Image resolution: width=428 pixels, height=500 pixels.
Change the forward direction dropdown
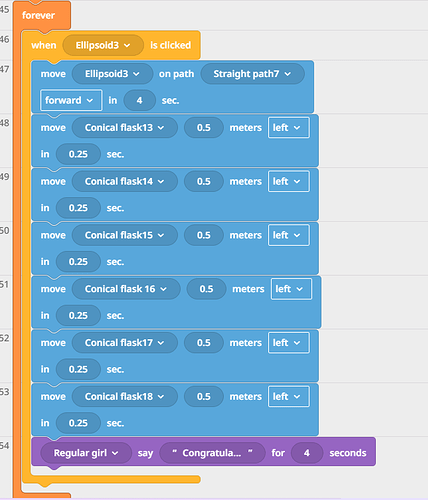point(71,100)
